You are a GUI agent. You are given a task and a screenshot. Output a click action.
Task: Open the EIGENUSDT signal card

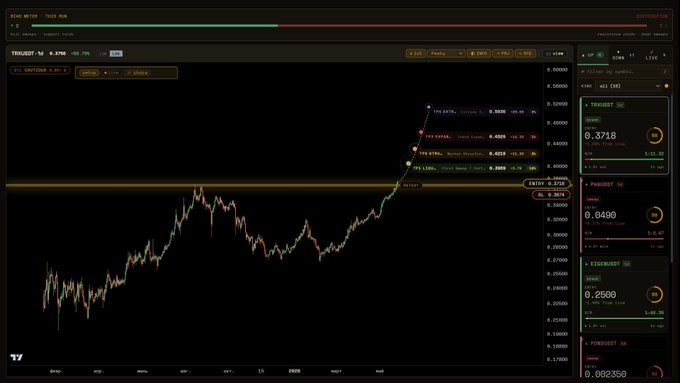624,295
